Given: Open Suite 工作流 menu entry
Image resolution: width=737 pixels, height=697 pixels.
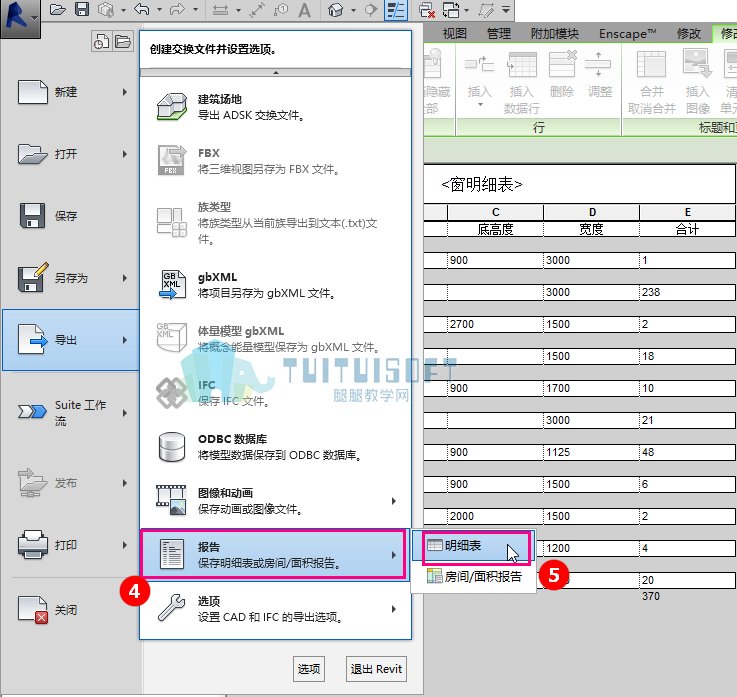Looking at the screenshot, I should click(71, 412).
